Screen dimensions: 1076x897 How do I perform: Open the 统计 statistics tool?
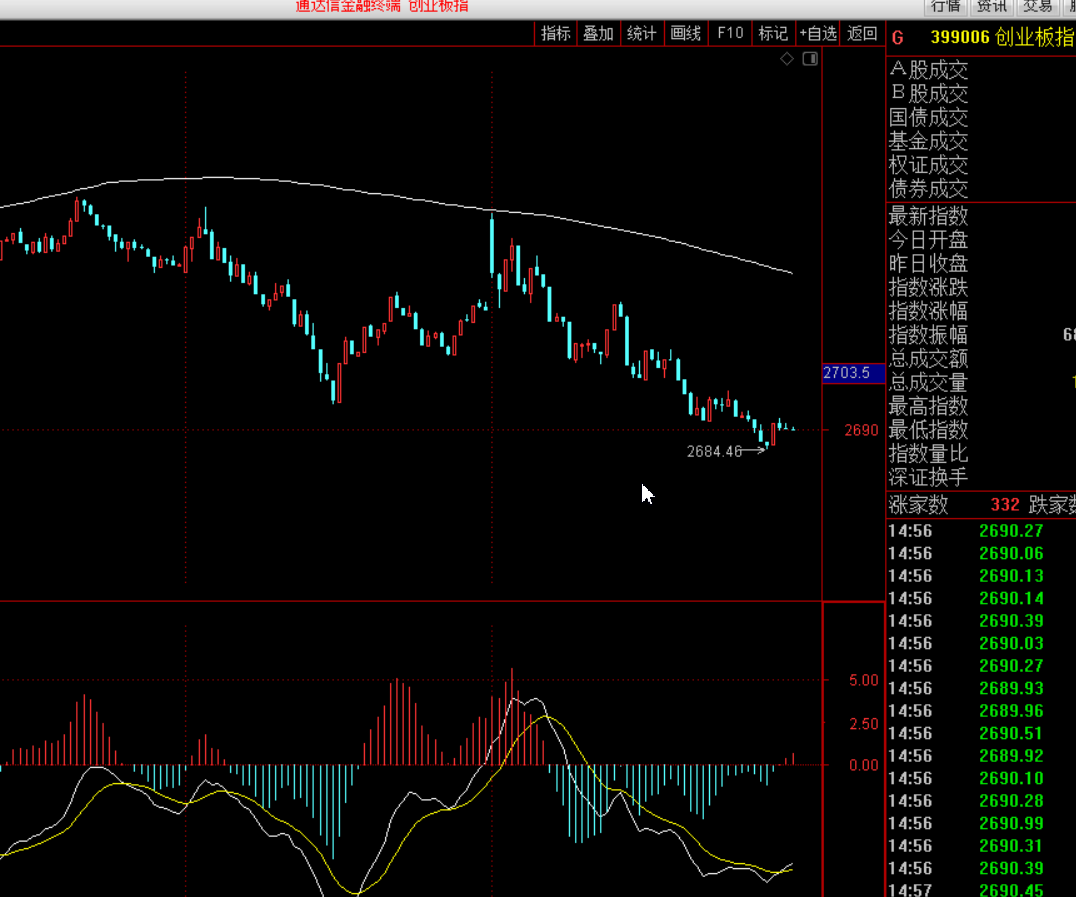click(641, 33)
